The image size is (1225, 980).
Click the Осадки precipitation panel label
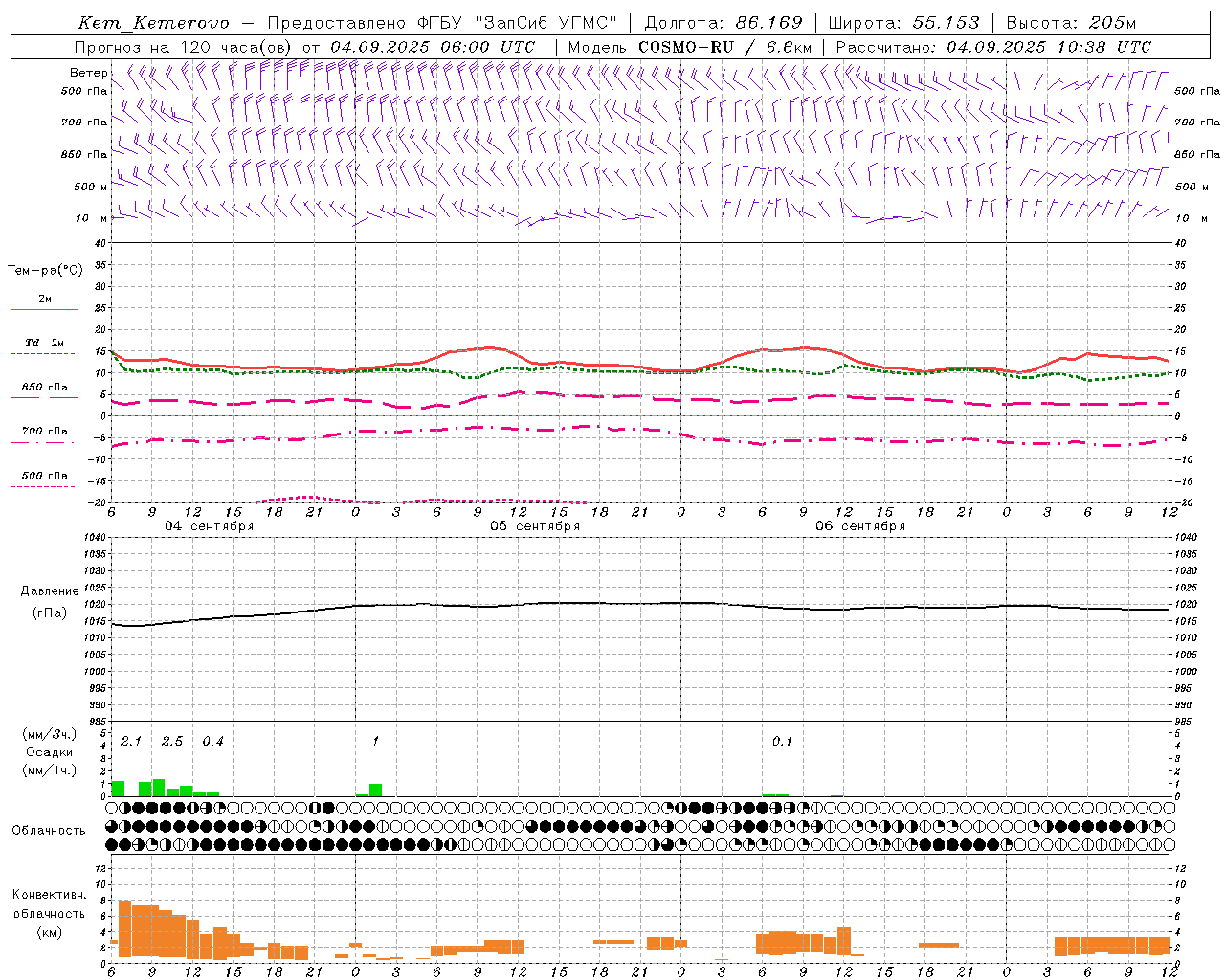[x=50, y=752]
